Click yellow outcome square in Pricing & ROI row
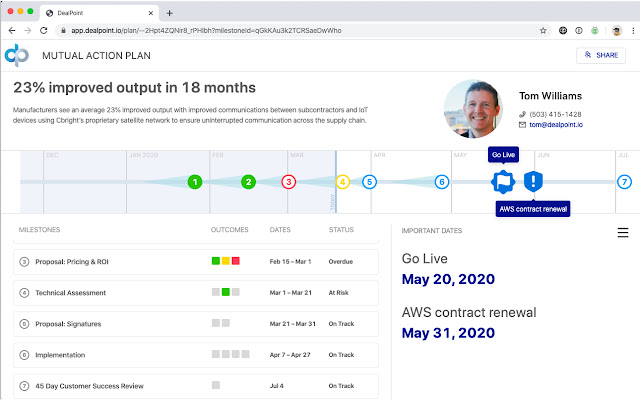Viewport: 640px width, 400px height. (x=226, y=261)
